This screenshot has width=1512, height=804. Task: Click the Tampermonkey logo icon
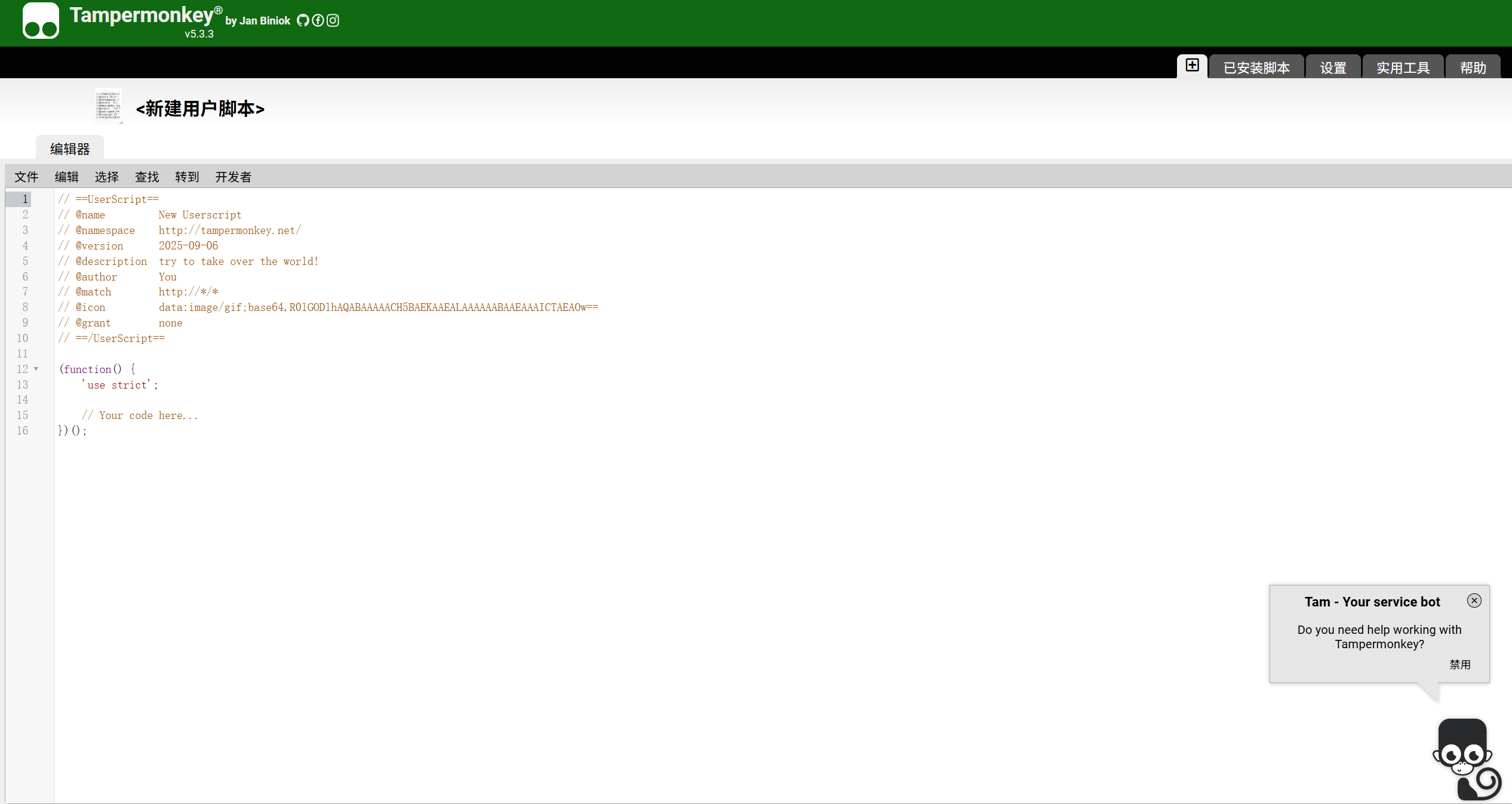point(41,21)
